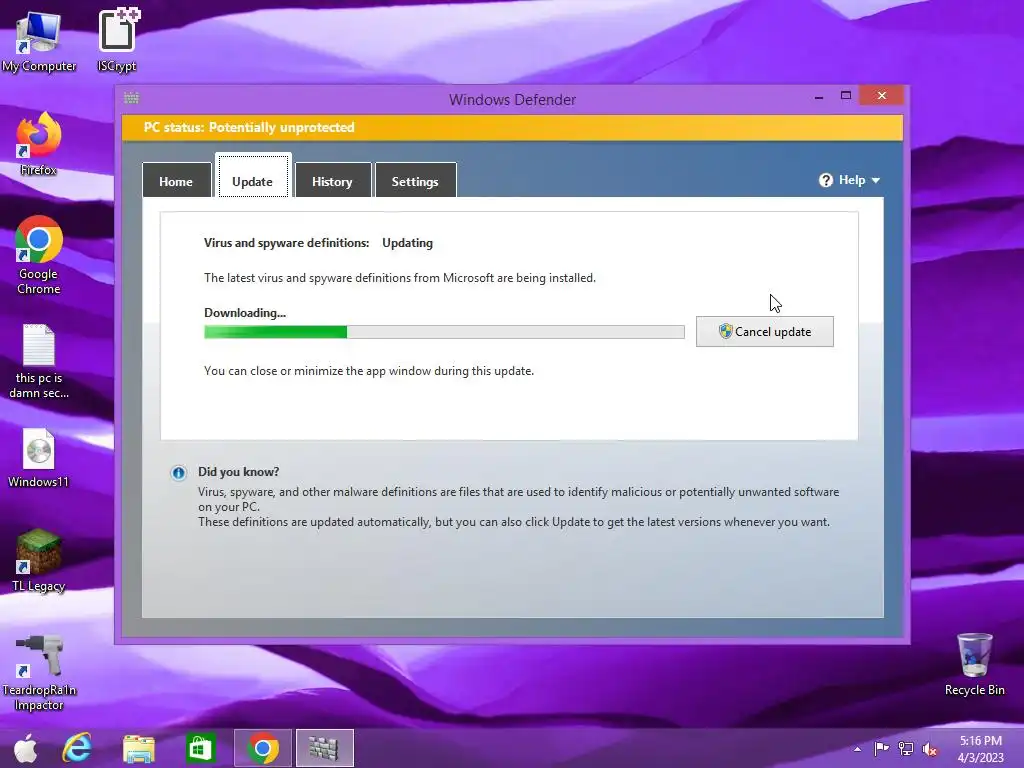Minimize the Windows Defender window
The image size is (1024, 768).
[819, 97]
